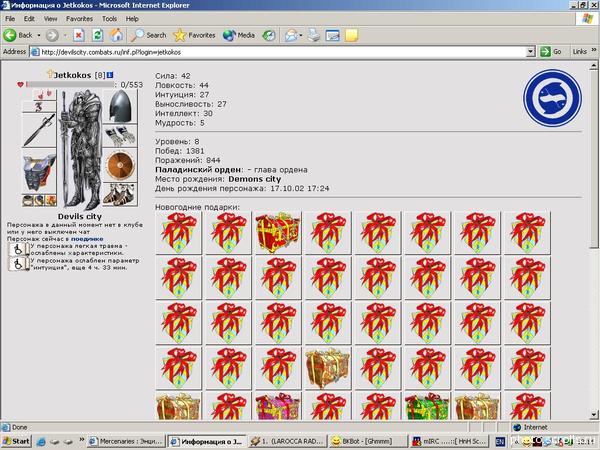Viewport: 600px width, 450px height.
Task: Go back with the Back button
Action: [18, 36]
